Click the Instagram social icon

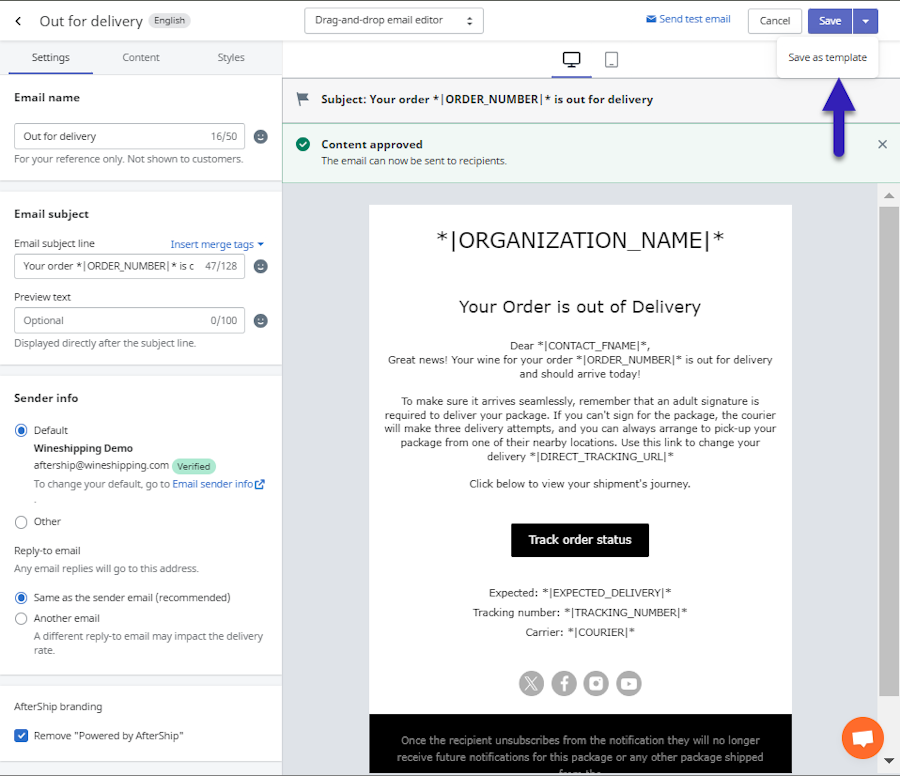596,684
